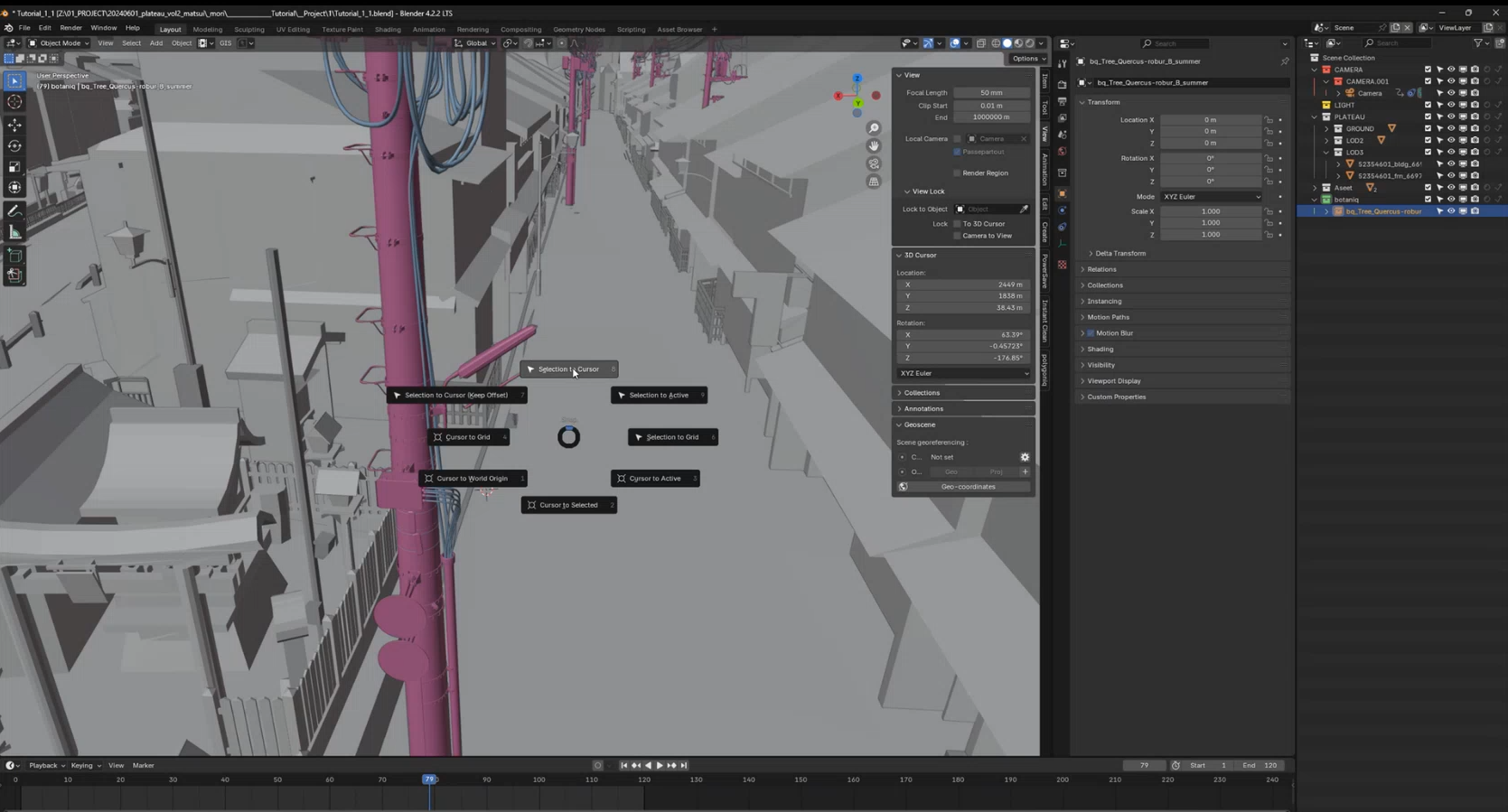Click the Focal Length 50 mm field

pos(991,93)
